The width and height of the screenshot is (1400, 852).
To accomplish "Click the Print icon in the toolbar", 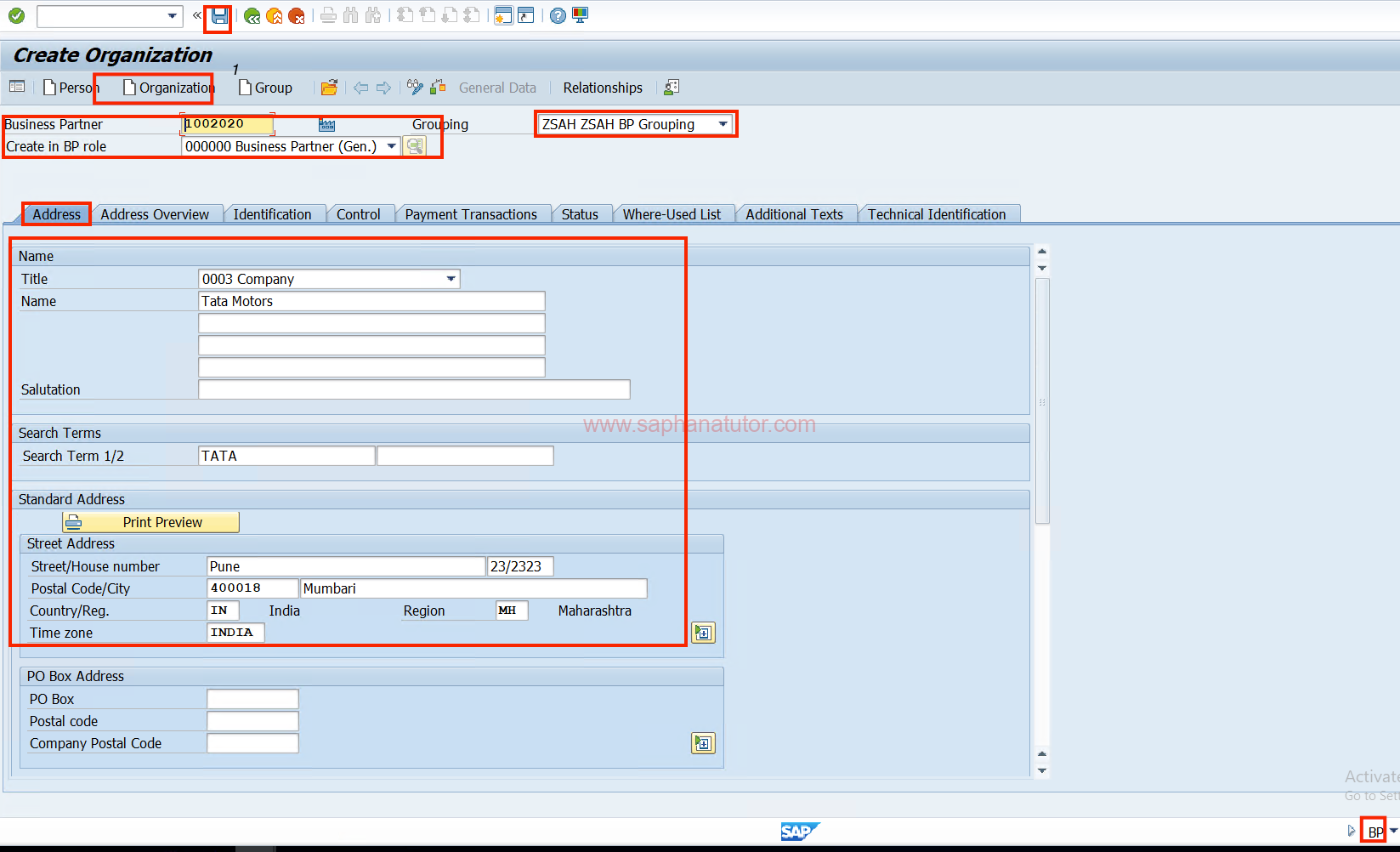I will [x=328, y=15].
